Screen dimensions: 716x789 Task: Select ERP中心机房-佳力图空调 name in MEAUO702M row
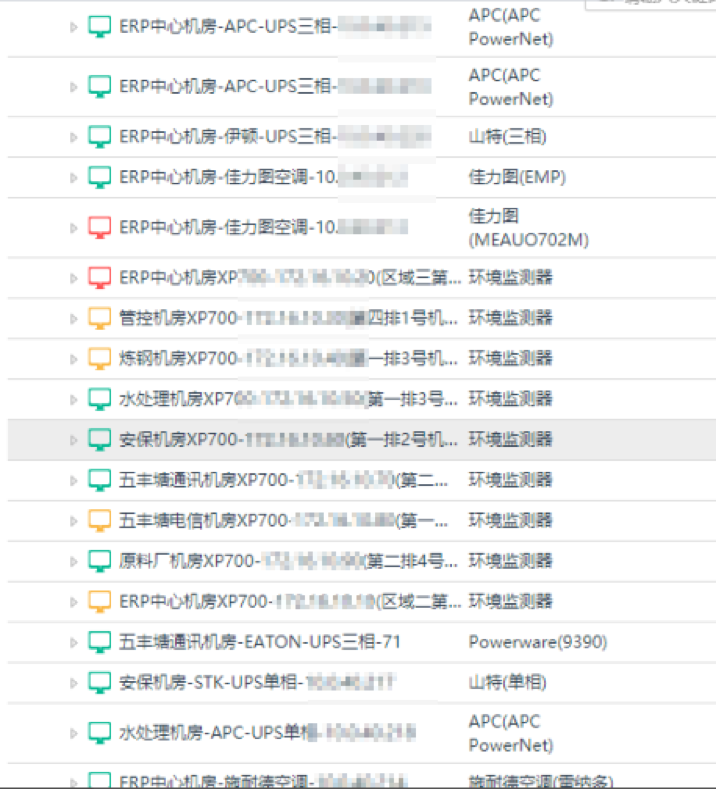pos(264,227)
